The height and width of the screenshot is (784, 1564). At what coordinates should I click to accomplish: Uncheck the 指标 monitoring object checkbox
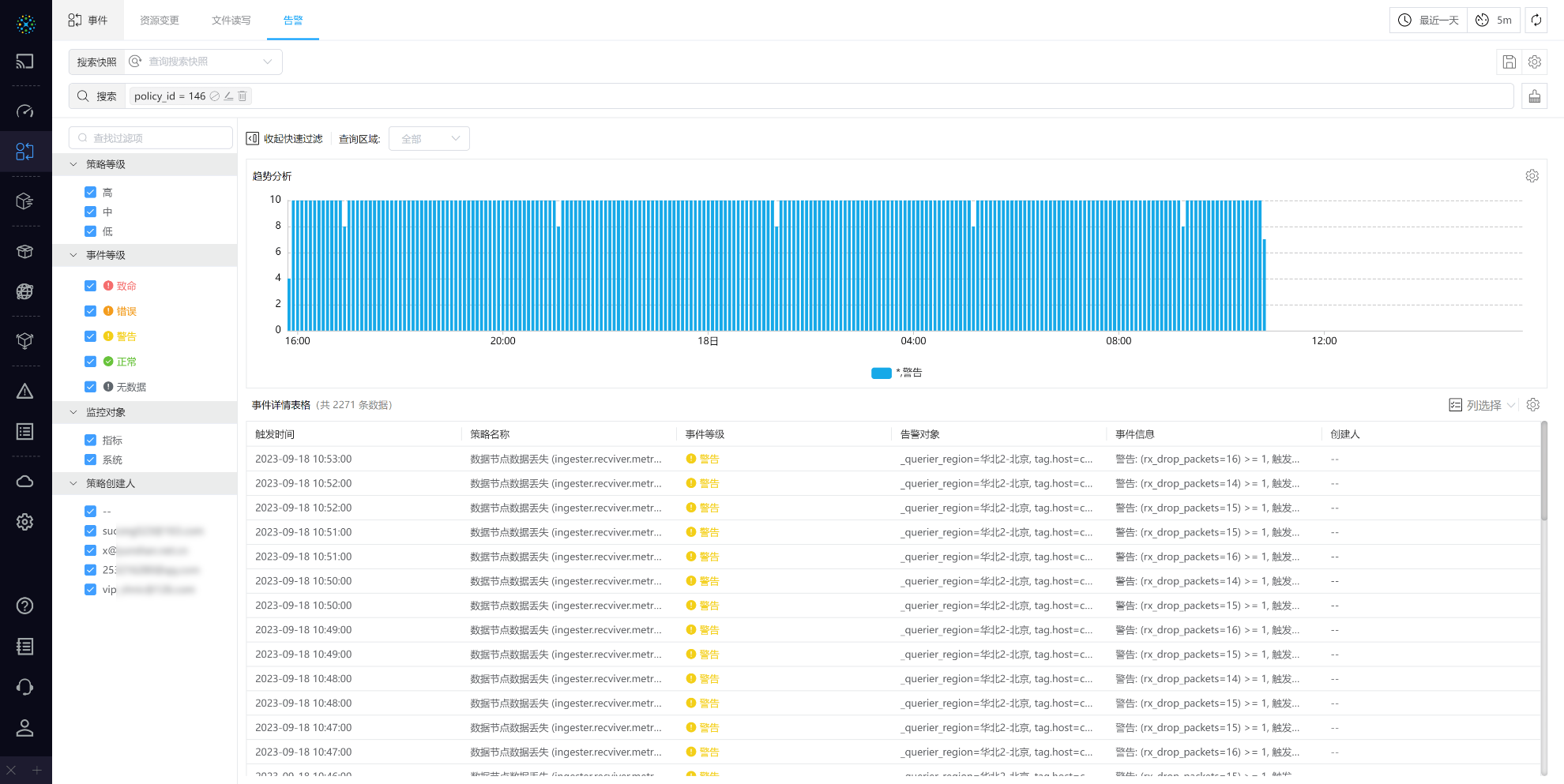click(91, 441)
